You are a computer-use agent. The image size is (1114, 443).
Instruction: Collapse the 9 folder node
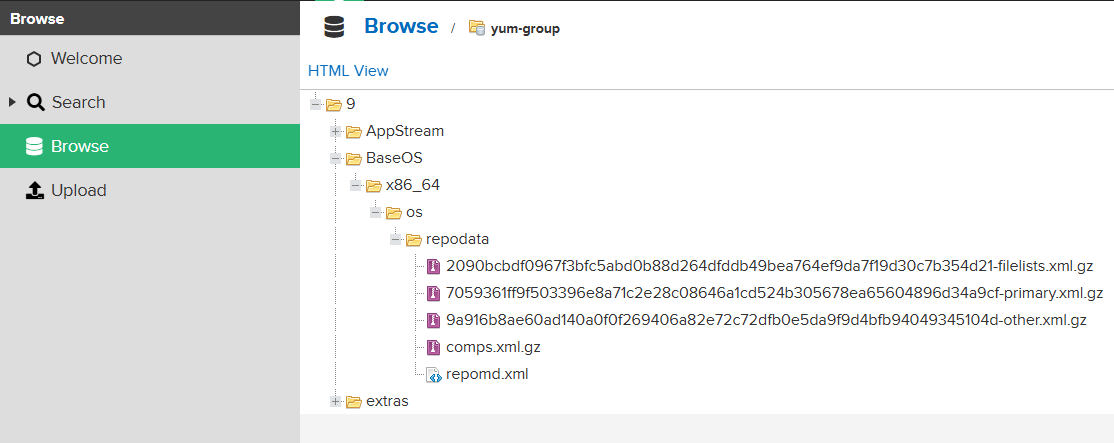315,104
